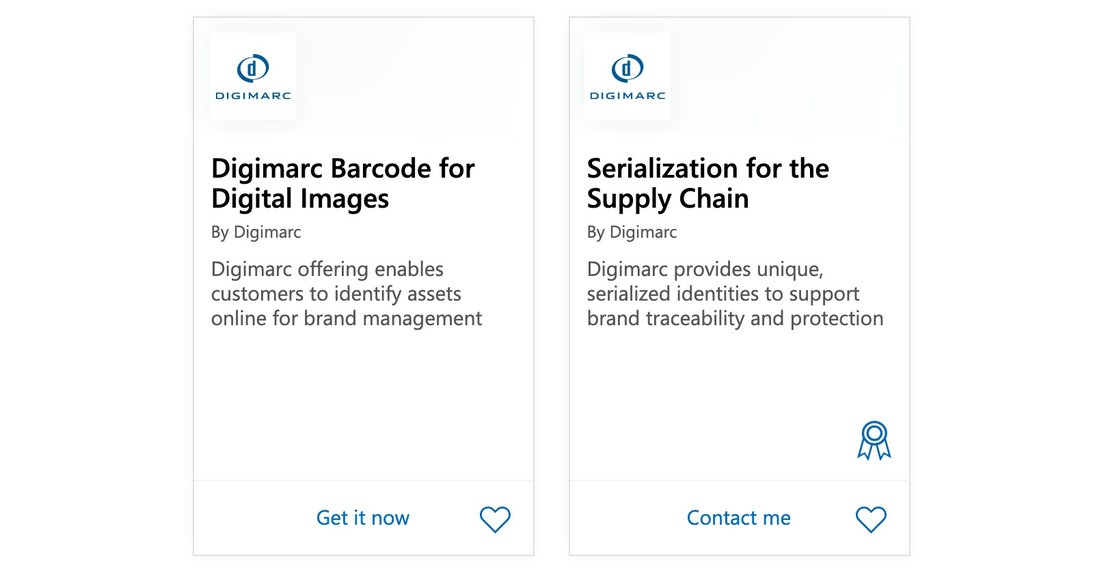Favorite the Digimarc Barcode for Digital Images offering

(x=495, y=519)
